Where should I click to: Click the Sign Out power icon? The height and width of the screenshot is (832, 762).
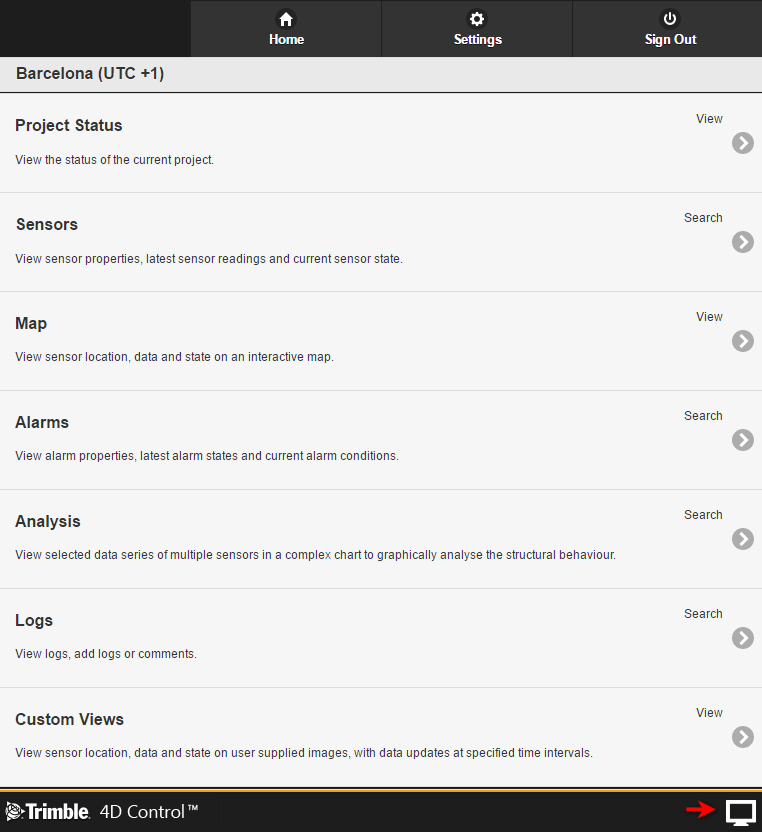click(670, 19)
